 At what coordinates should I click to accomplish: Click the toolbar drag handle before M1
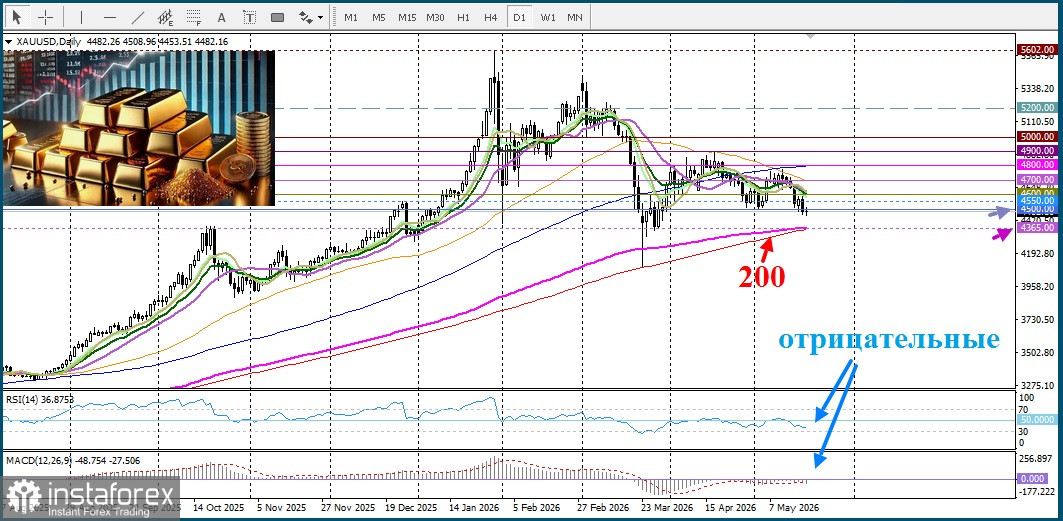click(x=336, y=17)
